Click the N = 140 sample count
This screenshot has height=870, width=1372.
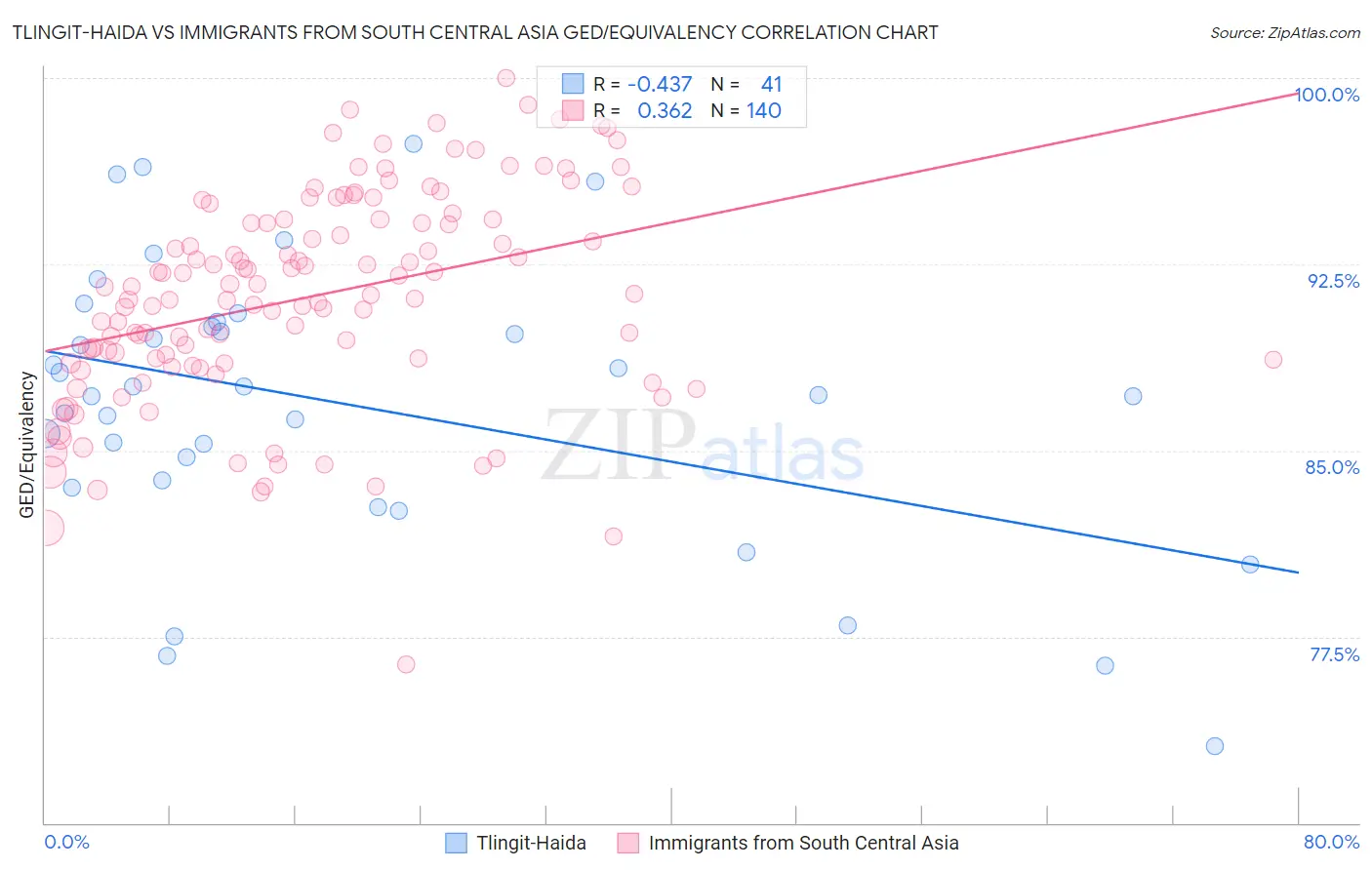[747, 110]
